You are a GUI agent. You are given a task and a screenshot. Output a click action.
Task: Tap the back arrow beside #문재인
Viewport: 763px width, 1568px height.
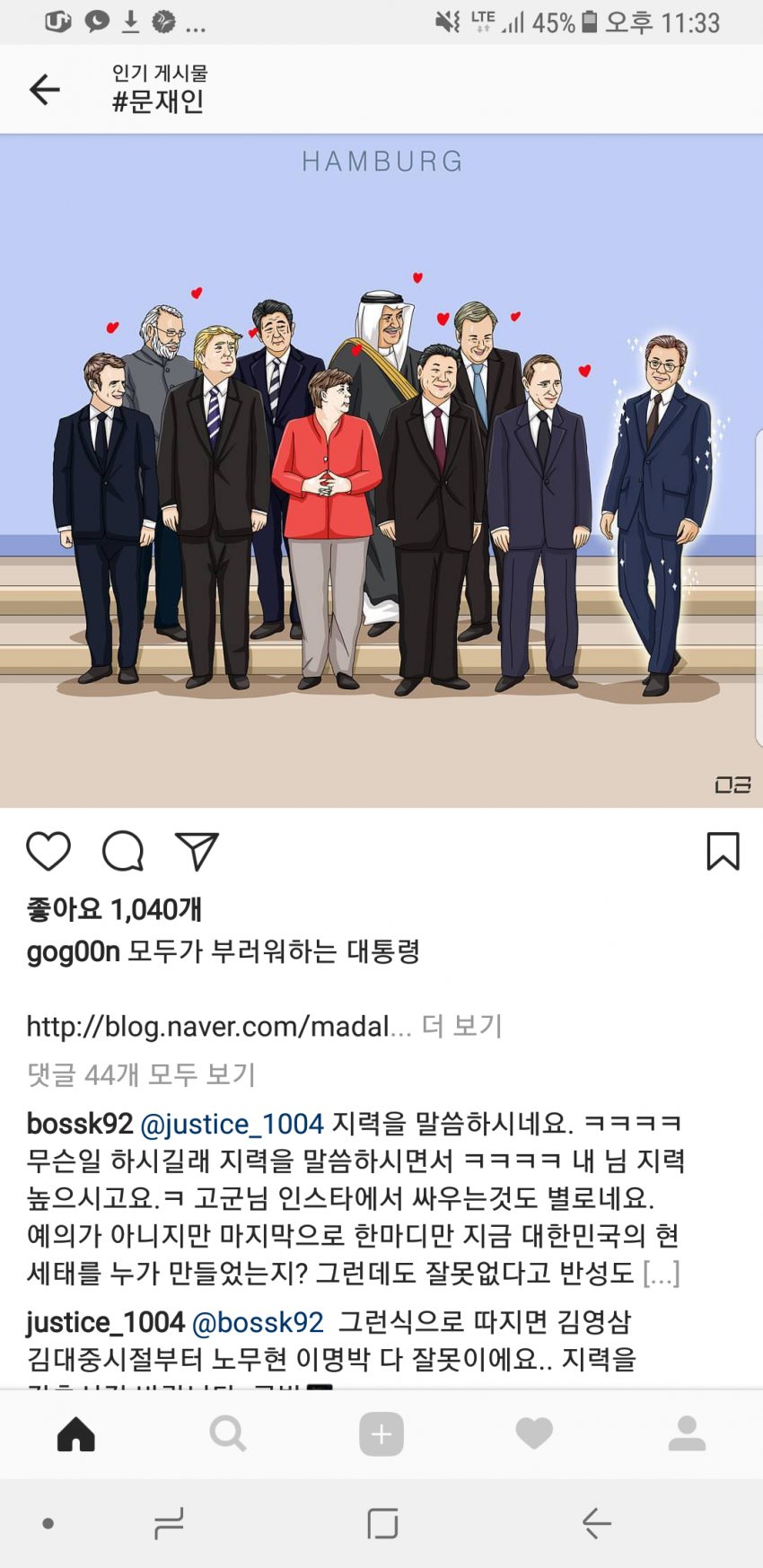pos(44,90)
